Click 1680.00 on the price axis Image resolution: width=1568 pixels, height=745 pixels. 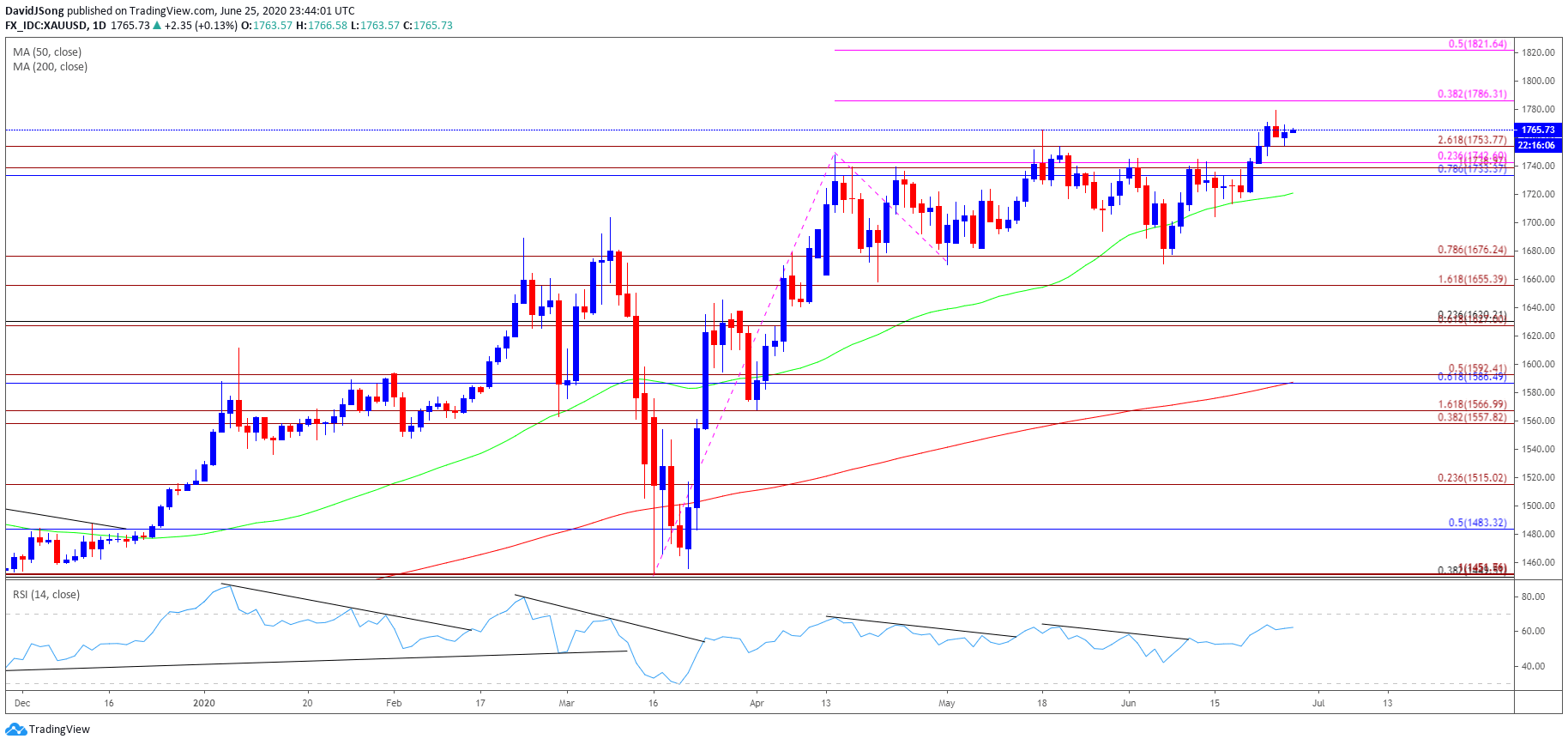[1539, 251]
